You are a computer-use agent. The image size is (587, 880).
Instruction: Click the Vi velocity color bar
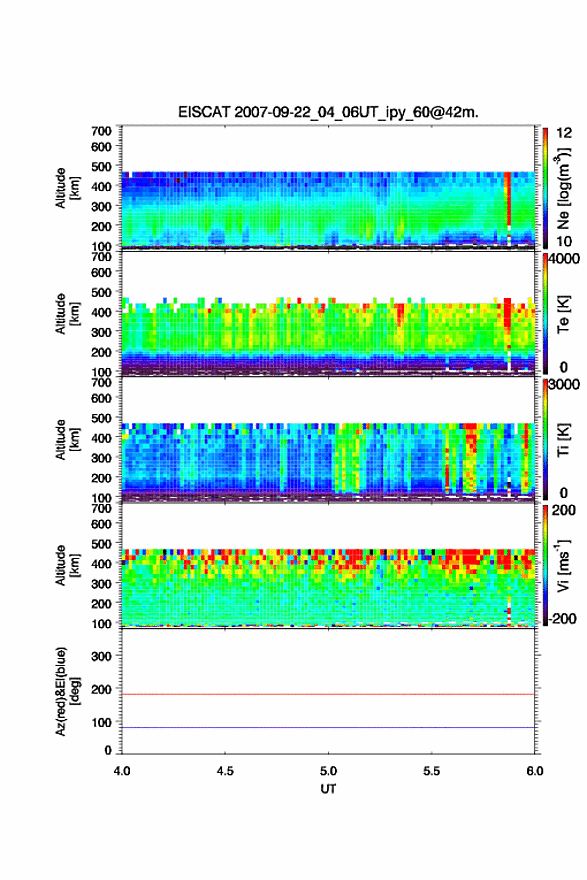[545, 565]
